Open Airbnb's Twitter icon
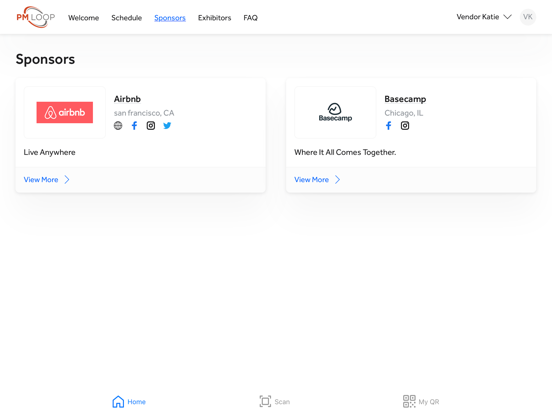552x414 pixels. coord(167,126)
